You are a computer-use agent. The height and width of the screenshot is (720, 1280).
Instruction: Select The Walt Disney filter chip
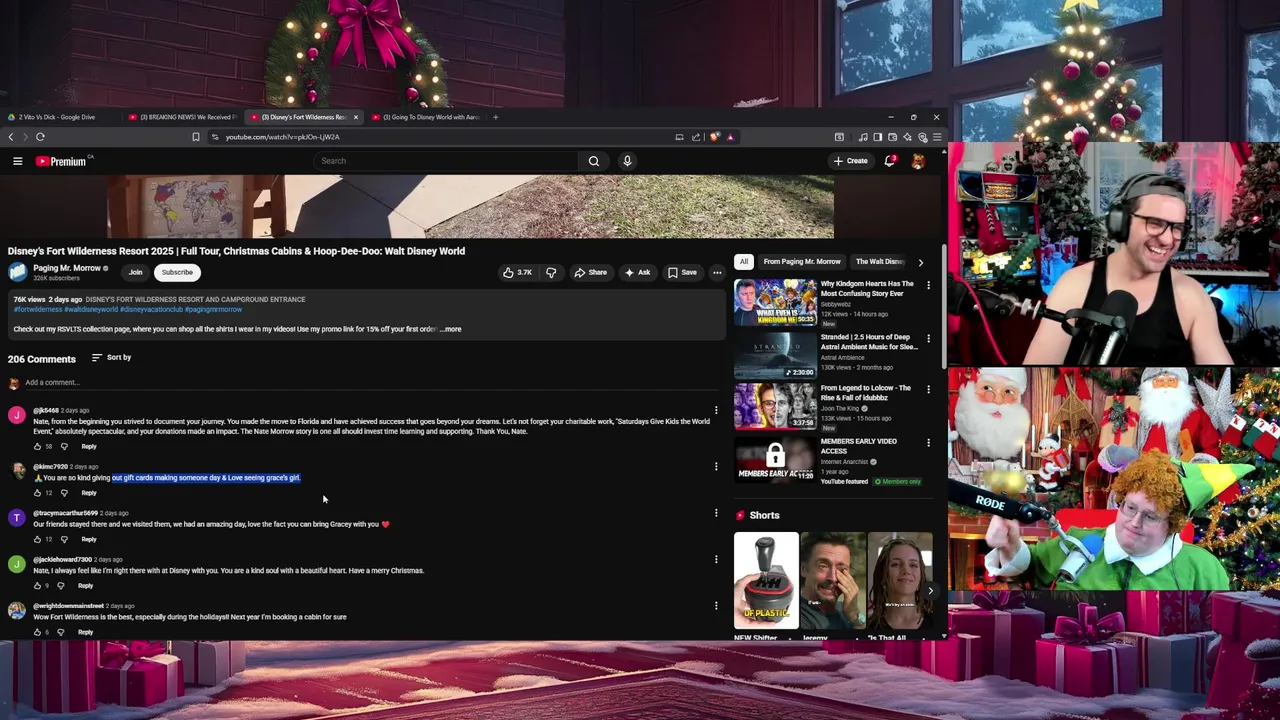click(x=880, y=262)
